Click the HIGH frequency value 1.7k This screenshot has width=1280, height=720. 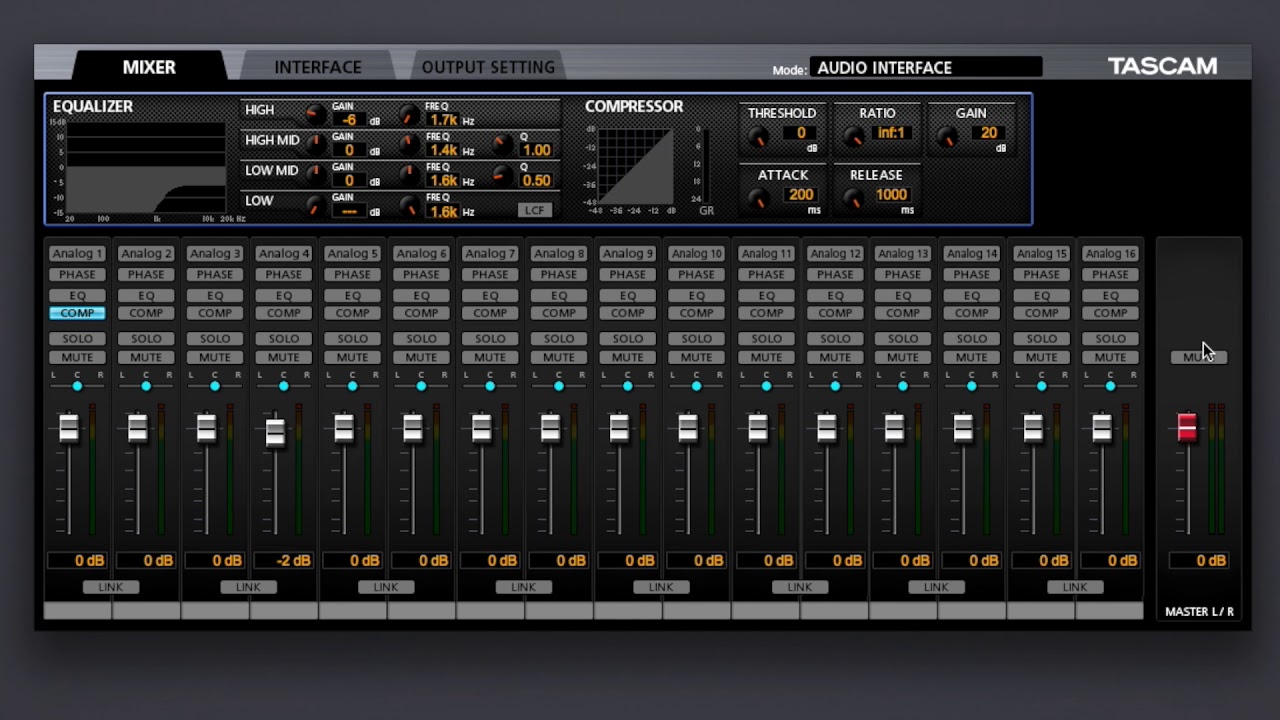[x=443, y=120]
